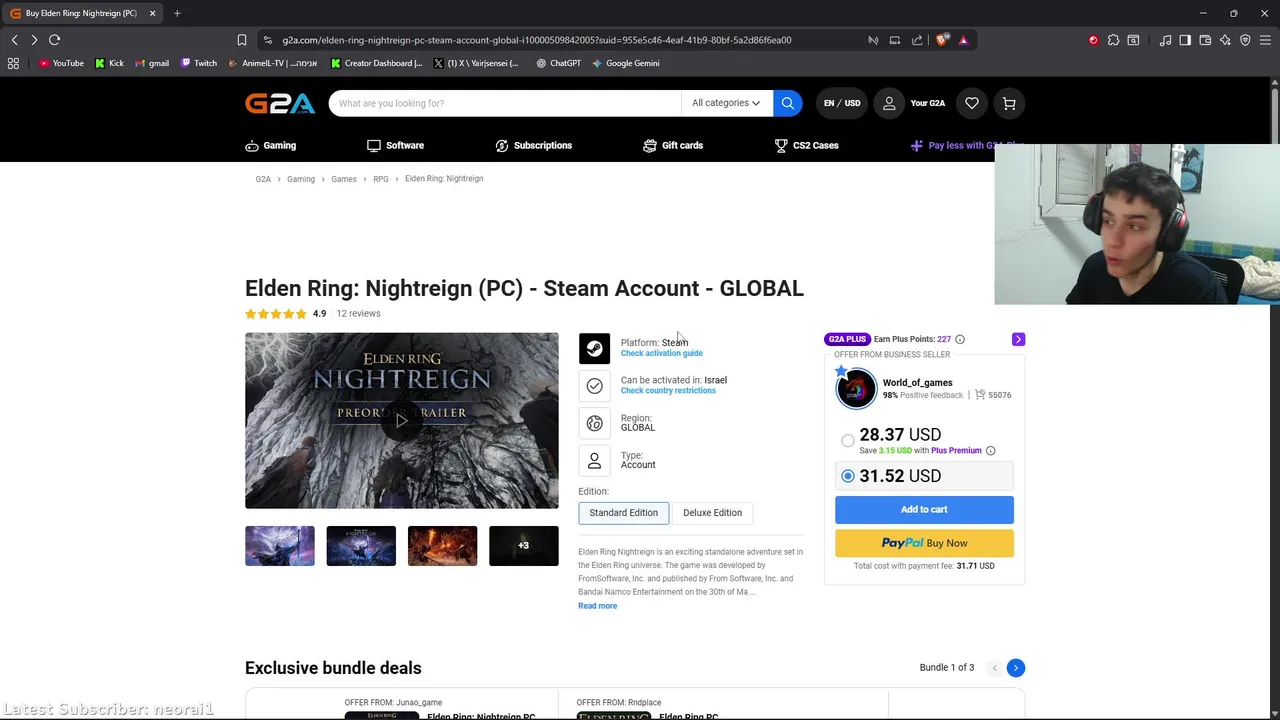
Task: Open the music playlist icon in toolbar
Action: click(x=1165, y=40)
